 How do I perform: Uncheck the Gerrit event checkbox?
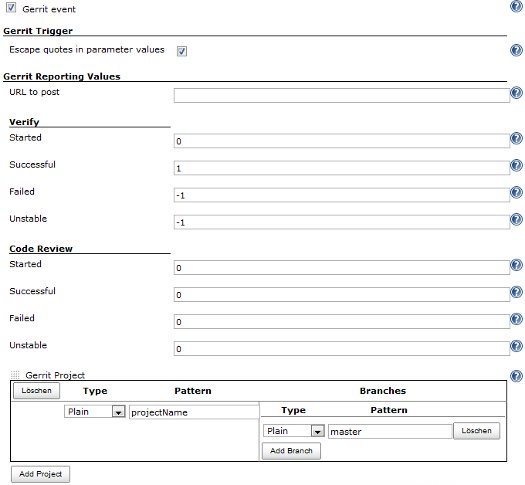point(11,7)
